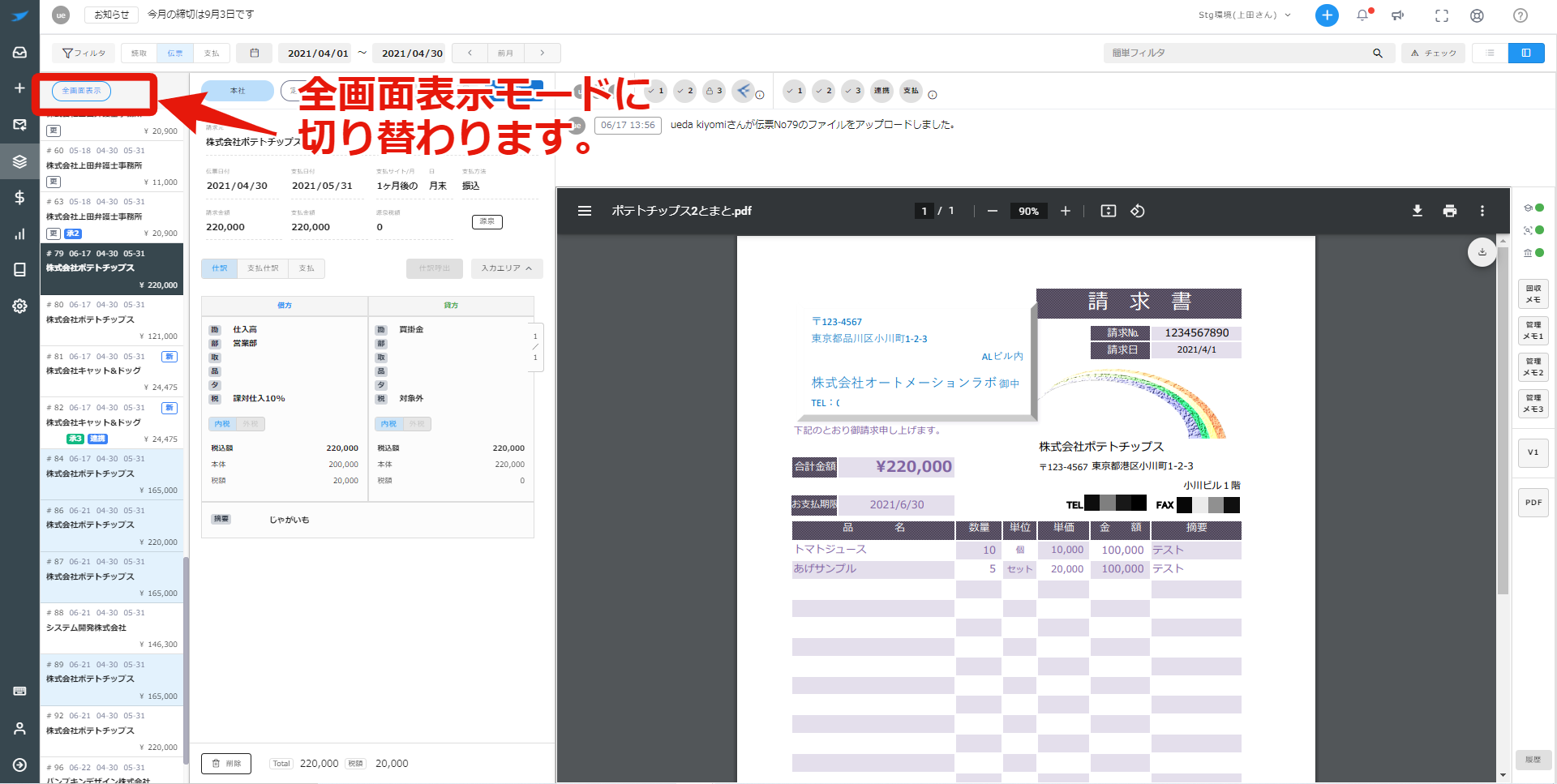Go to next period with right chevron
This screenshot has height=784, width=1557.
(543, 54)
